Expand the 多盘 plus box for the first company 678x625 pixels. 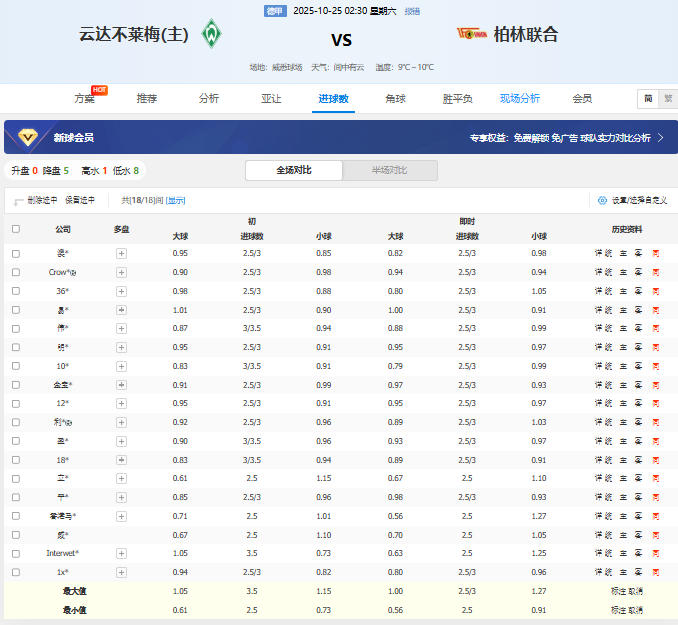[121, 253]
